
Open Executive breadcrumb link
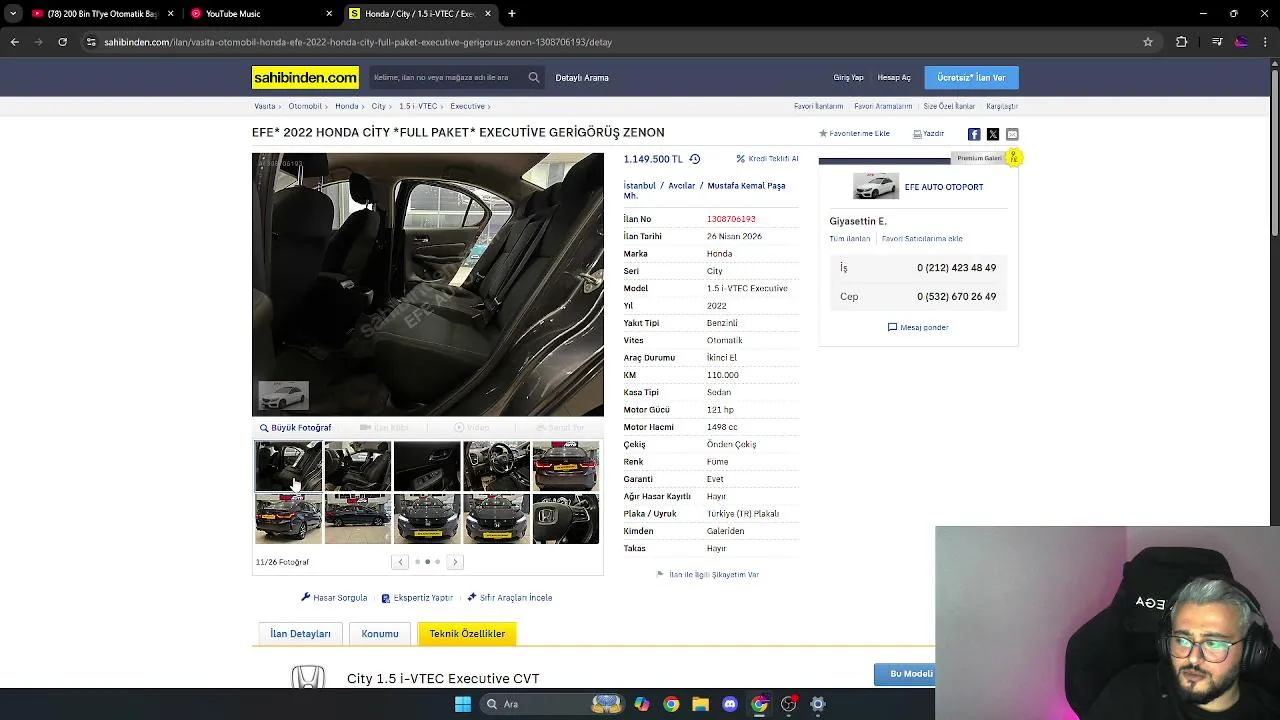pos(467,106)
